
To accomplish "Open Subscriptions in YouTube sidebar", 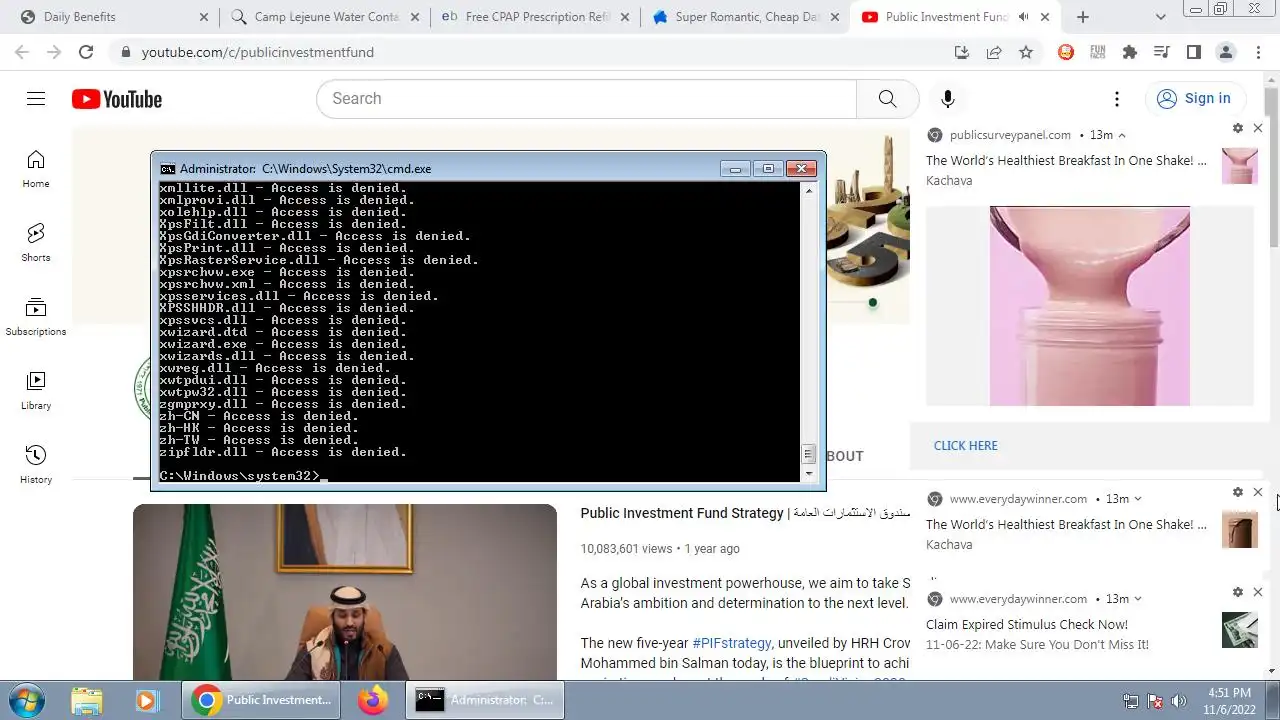I will 36,317.
